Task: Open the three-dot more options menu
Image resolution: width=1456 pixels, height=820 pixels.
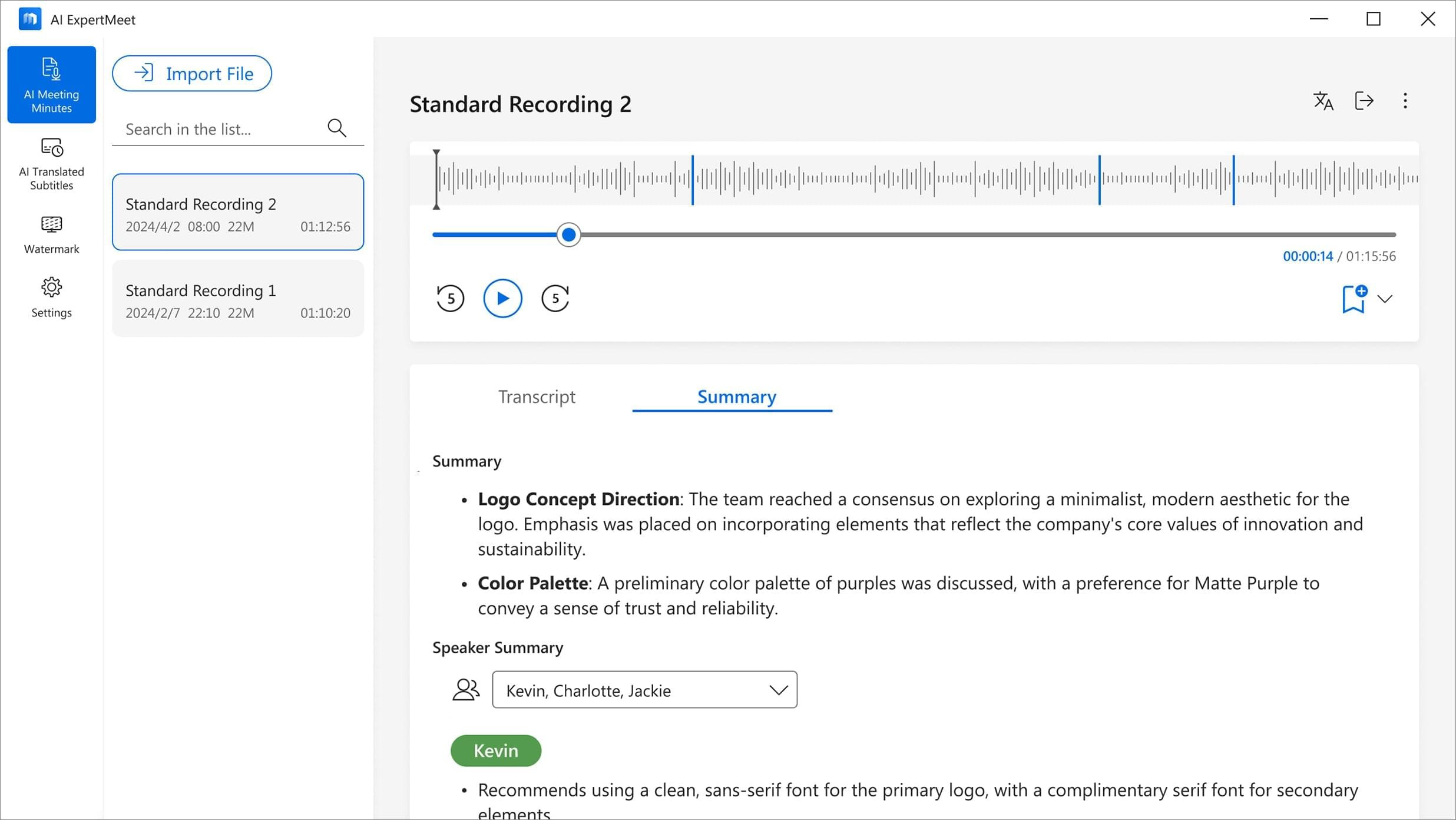Action: click(1405, 101)
